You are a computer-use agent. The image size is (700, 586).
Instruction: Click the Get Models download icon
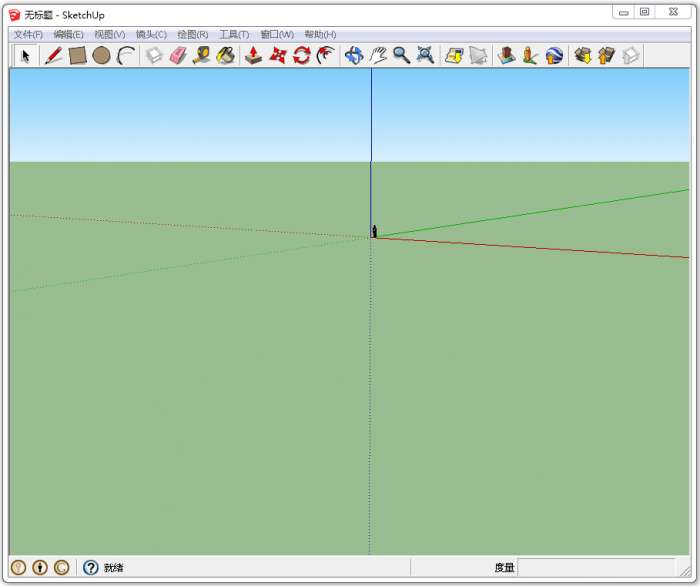click(582, 56)
